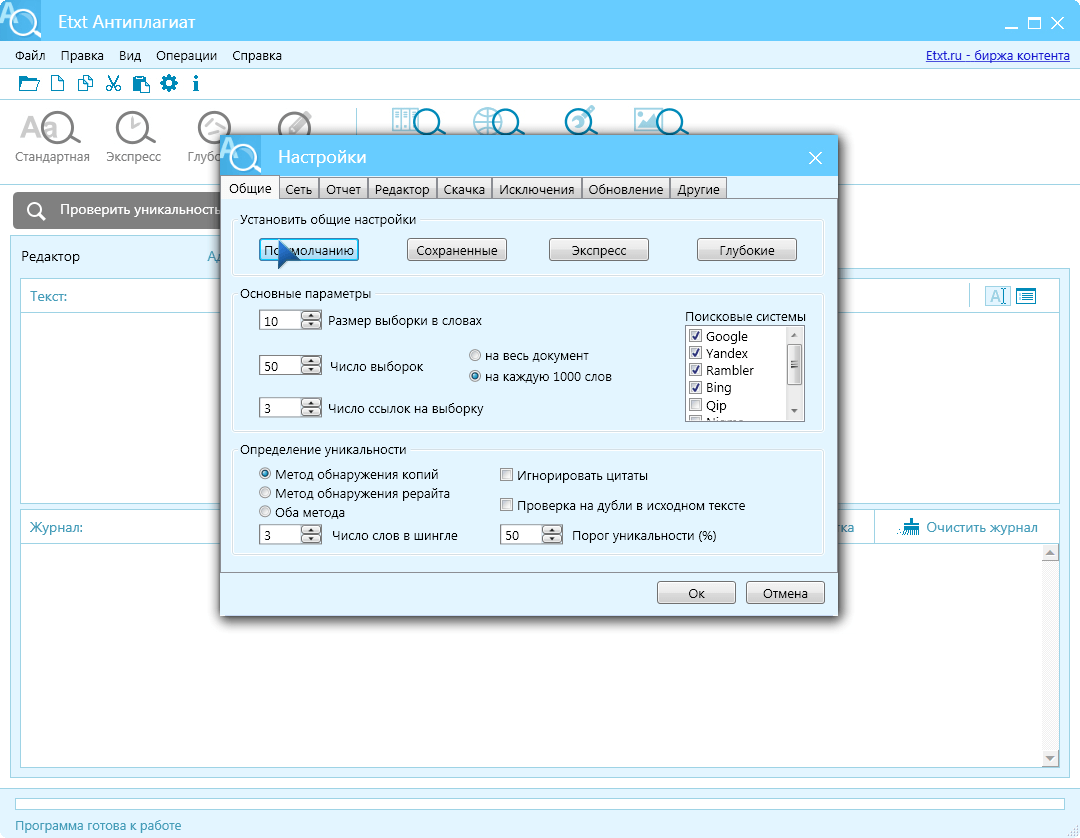Apply Глубокие preset button
The image size is (1080, 838).
(x=747, y=250)
